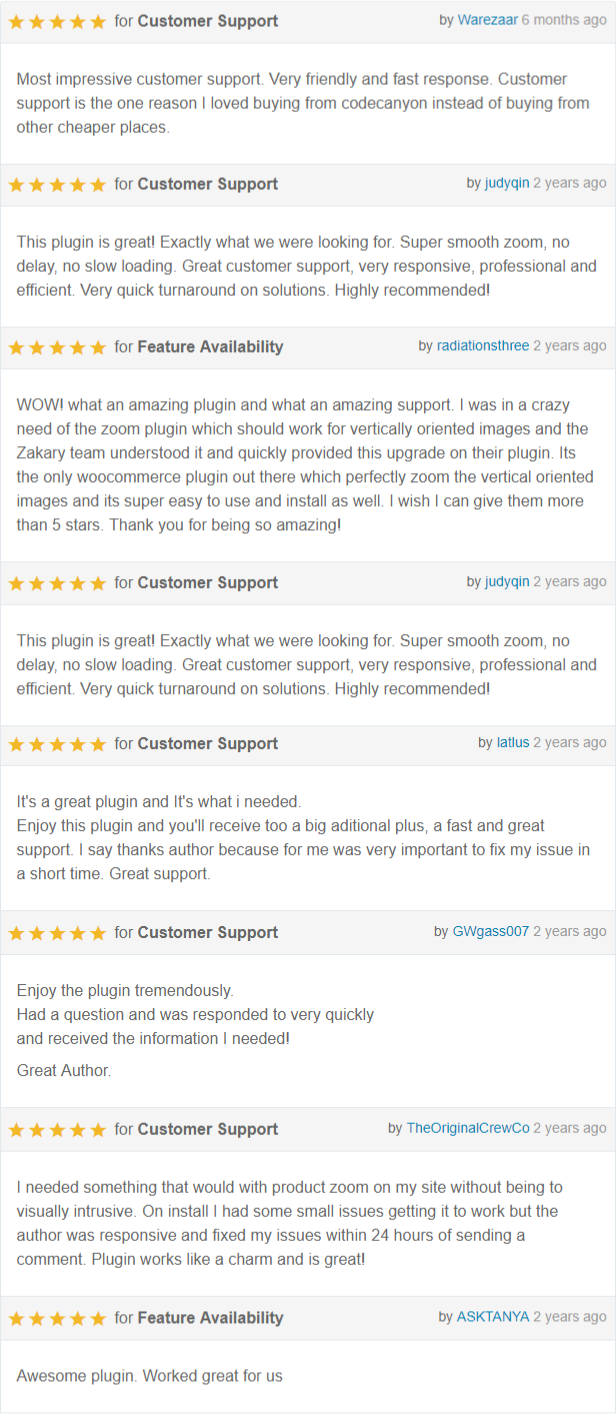The image size is (616, 1414).
Task: Click 'Great Author.' text in GWgass007's review
Action: (x=64, y=1070)
